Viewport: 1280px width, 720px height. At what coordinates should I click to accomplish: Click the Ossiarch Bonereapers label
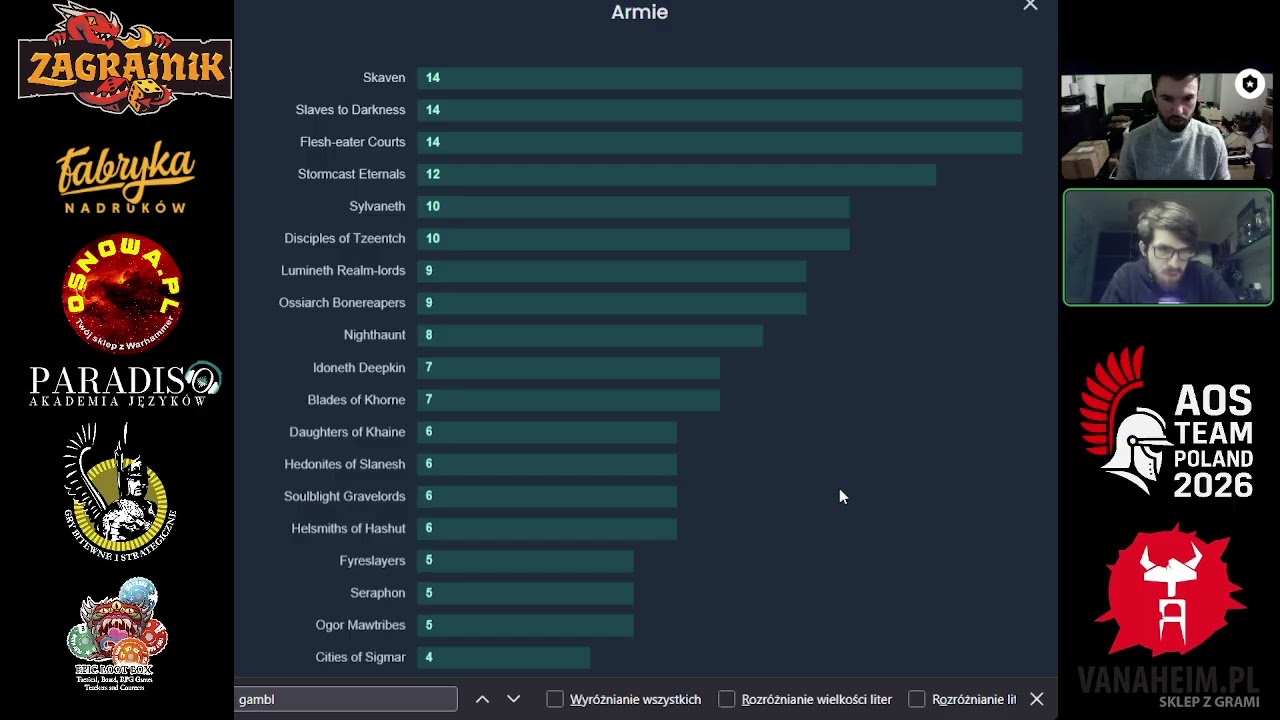coord(342,303)
